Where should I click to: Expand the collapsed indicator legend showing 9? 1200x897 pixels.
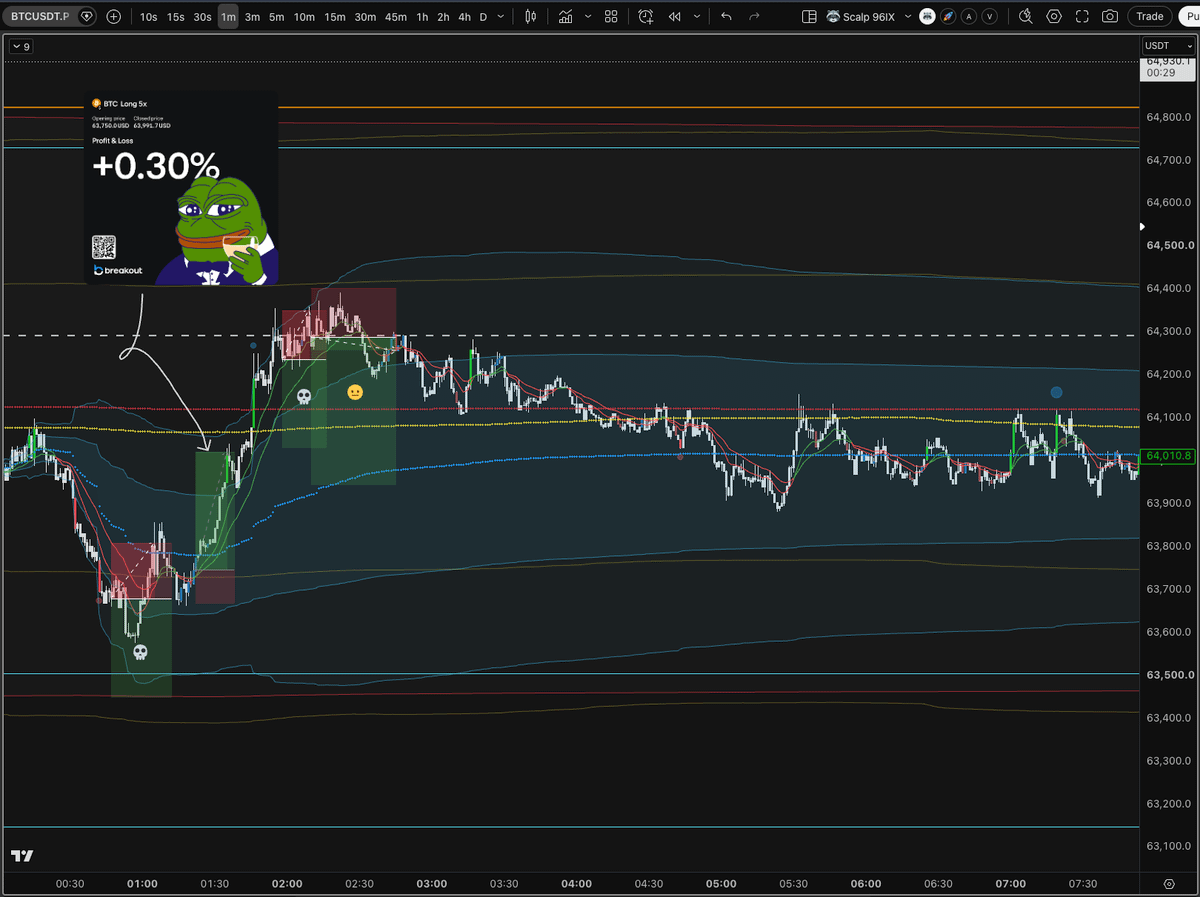point(20,46)
